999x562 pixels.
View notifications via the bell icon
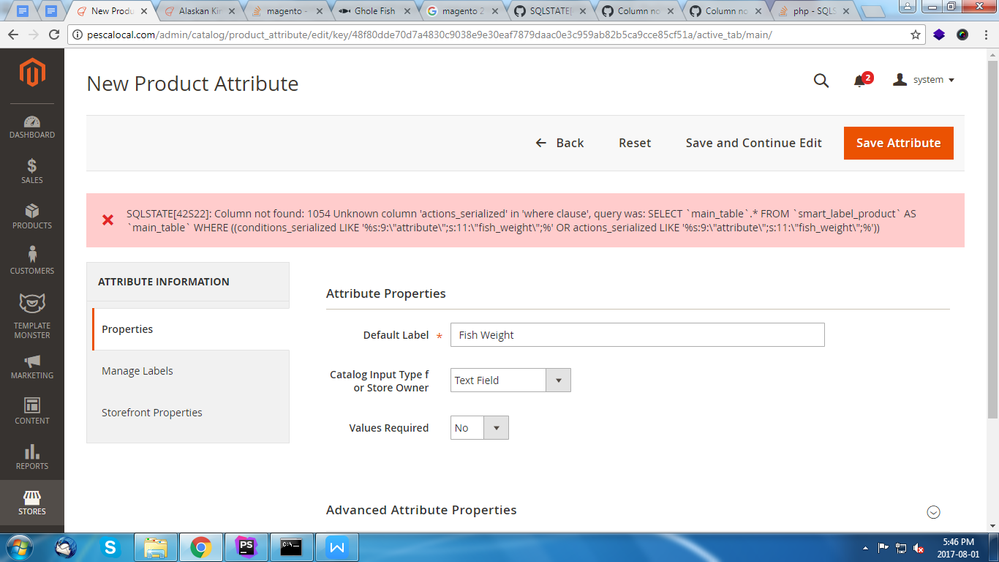point(860,80)
